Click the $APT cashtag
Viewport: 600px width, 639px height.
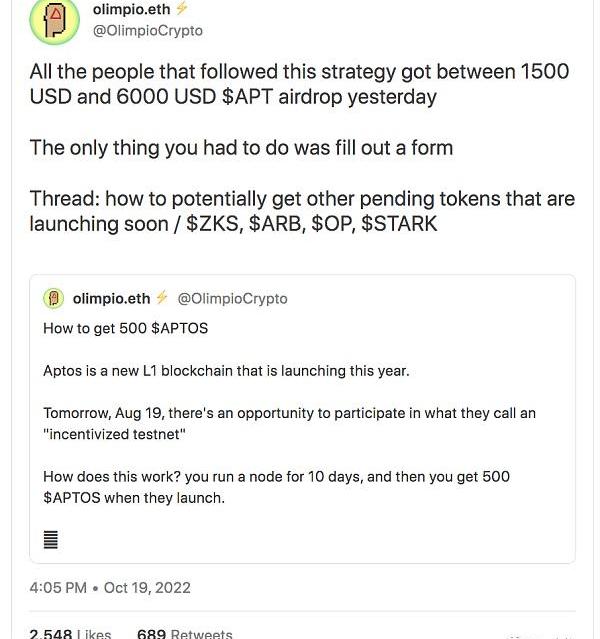[247, 97]
